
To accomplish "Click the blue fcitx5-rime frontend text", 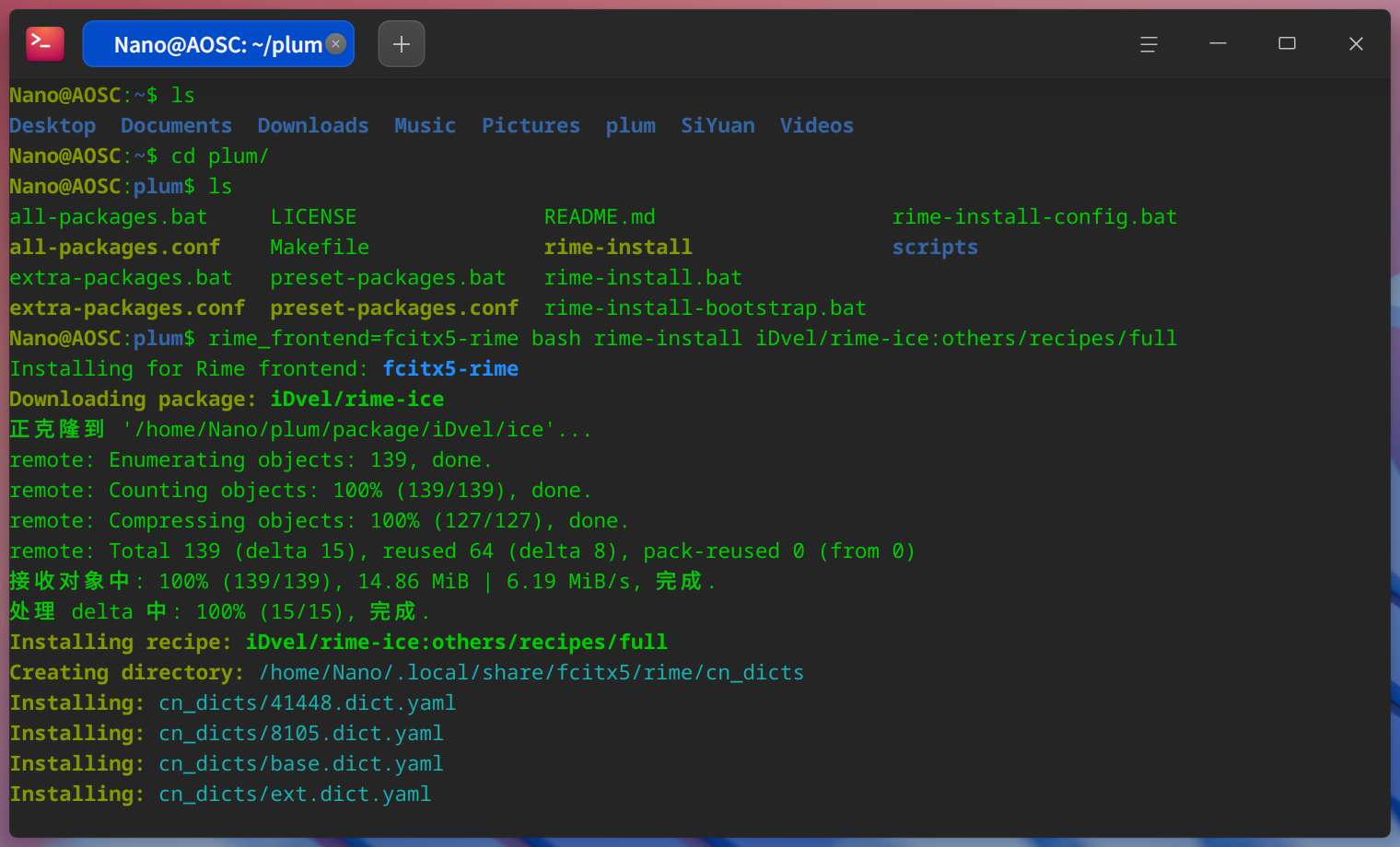I will tap(450, 368).
